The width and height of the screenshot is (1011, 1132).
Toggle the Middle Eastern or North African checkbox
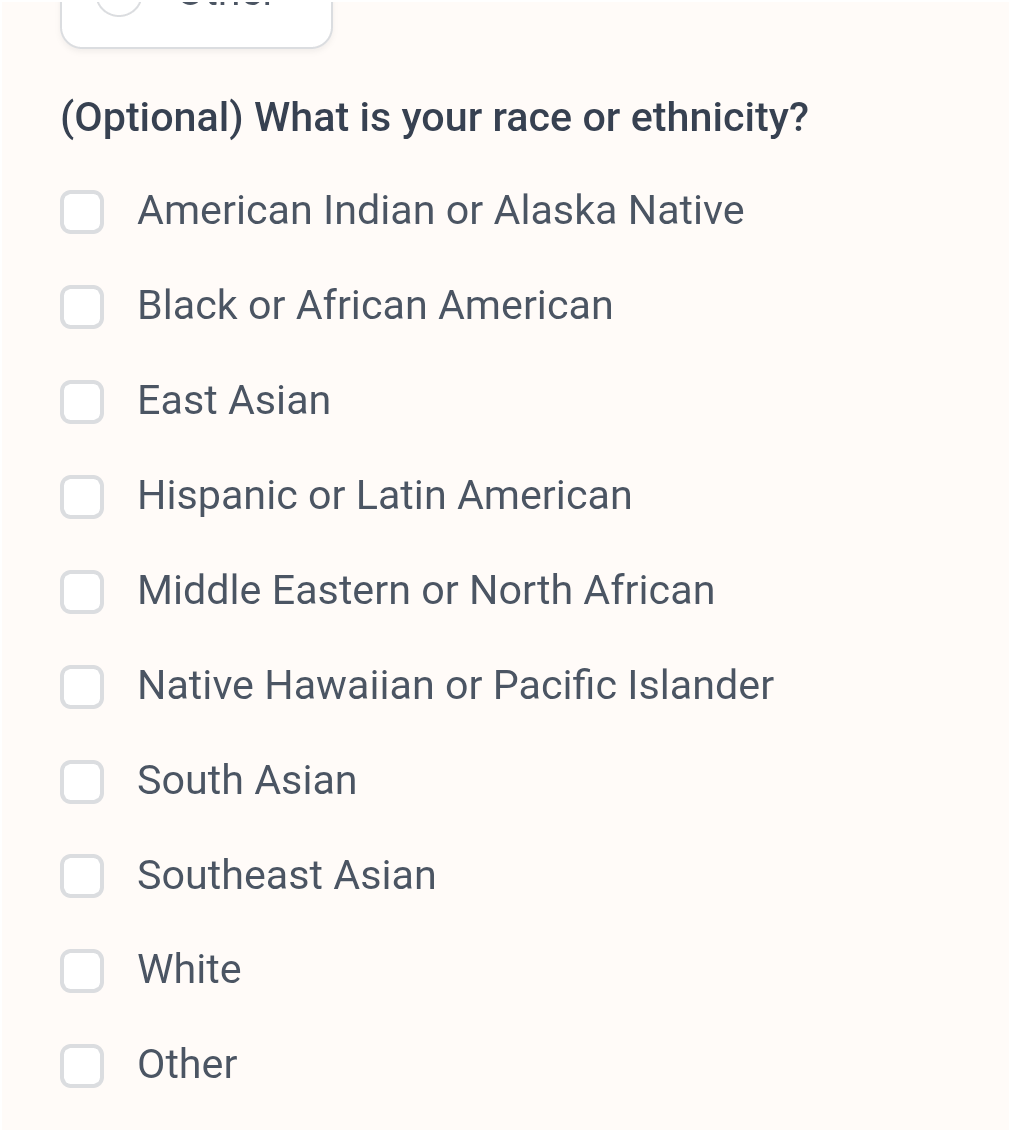point(82,592)
